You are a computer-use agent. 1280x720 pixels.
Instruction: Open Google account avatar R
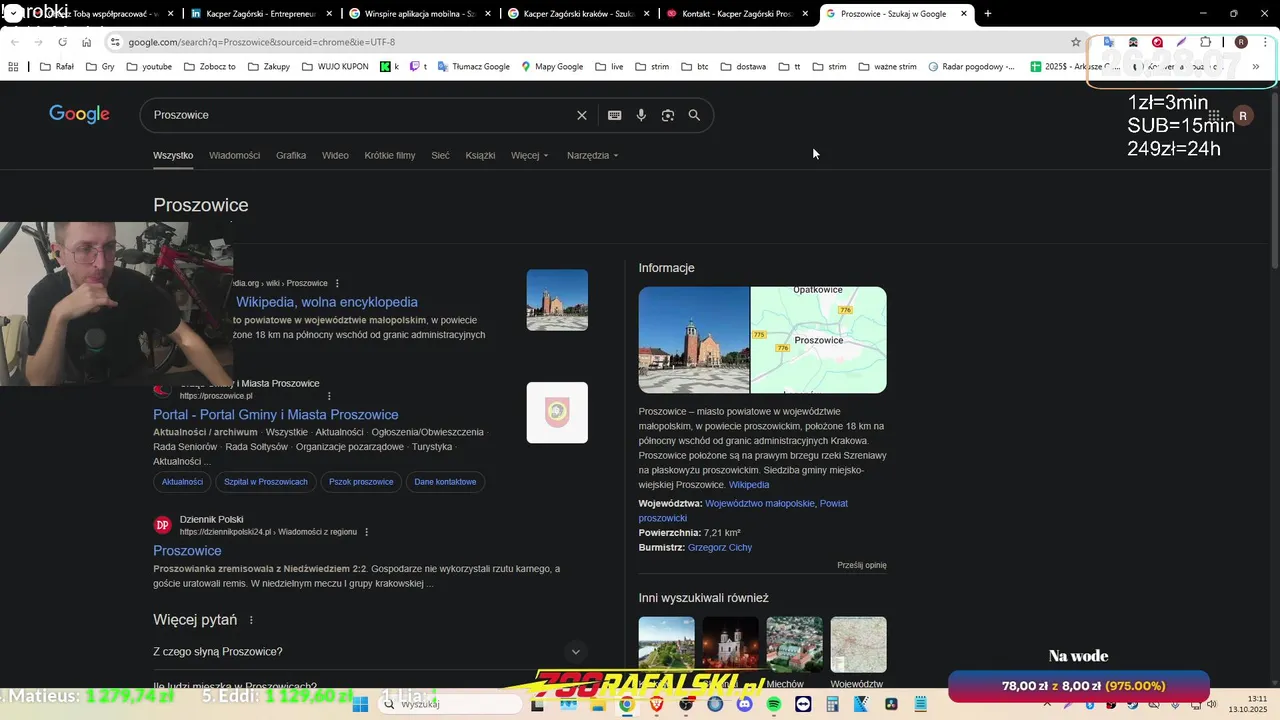[1243, 116]
